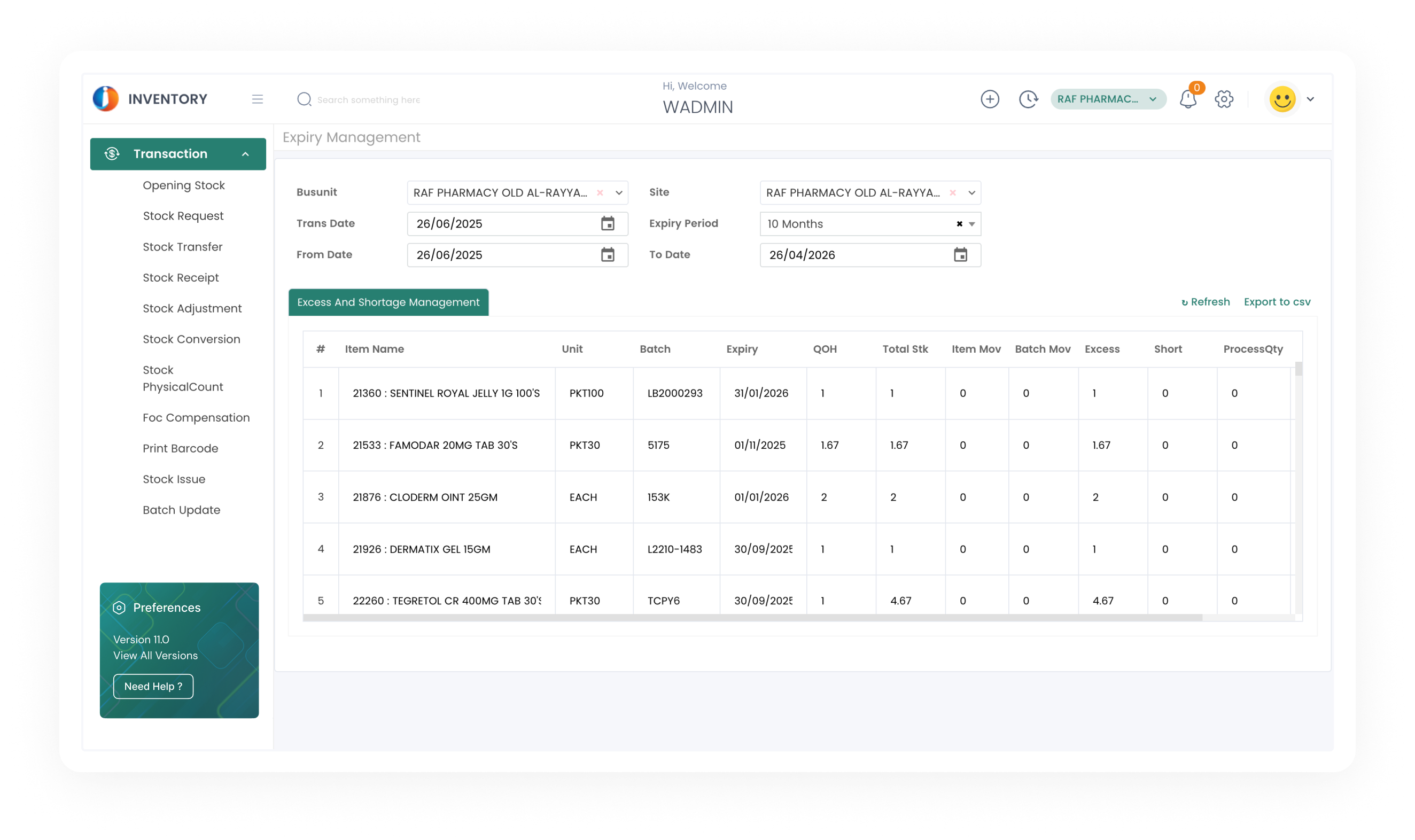Open the history clock icon
1415x840 pixels.
coord(1028,99)
